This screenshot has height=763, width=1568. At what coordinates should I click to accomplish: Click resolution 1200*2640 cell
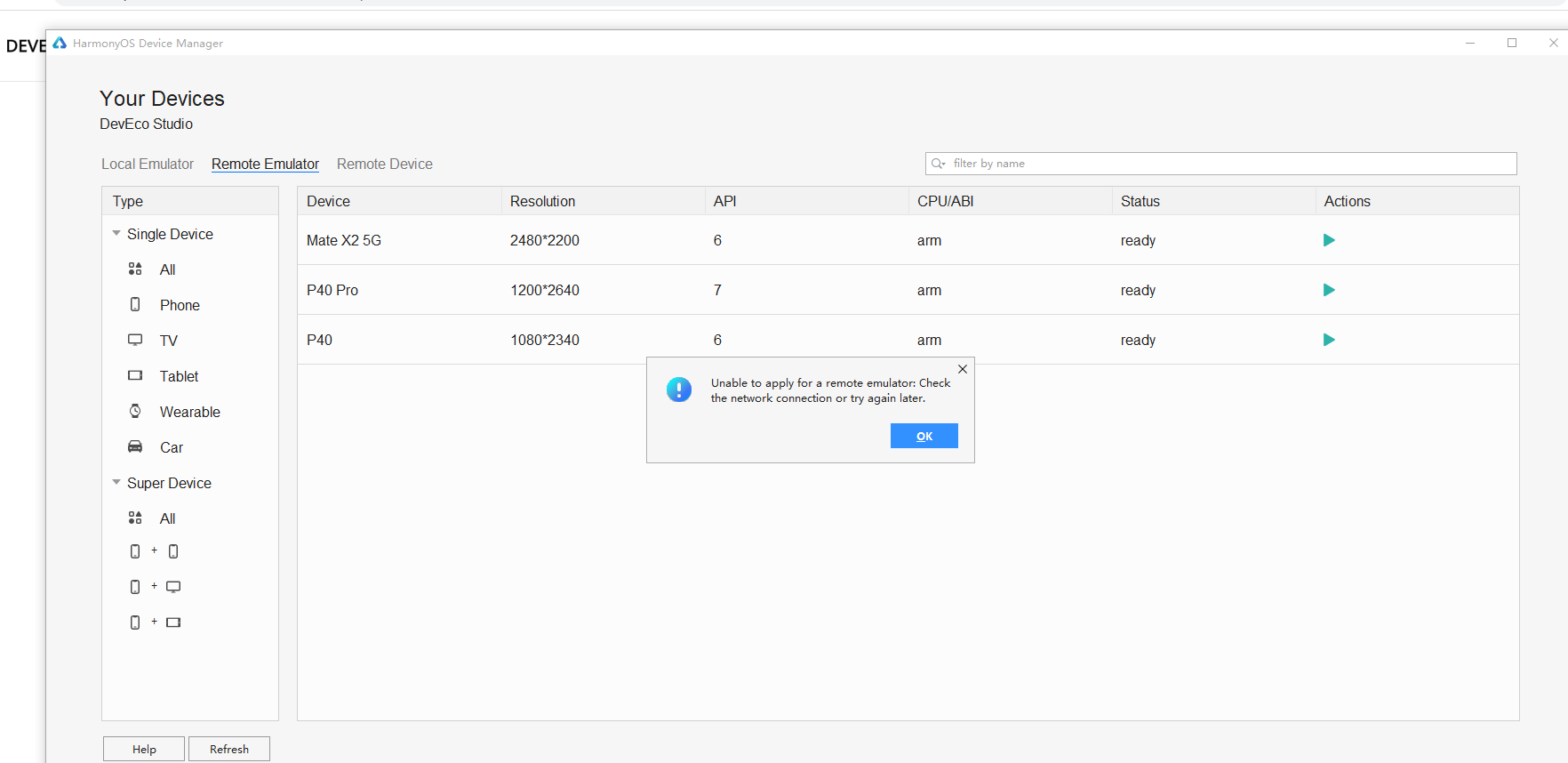tap(545, 290)
